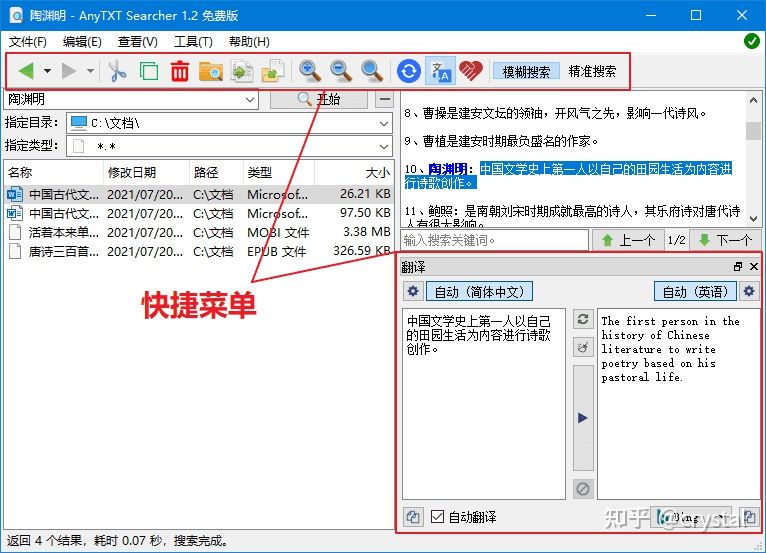The width and height of the screenshot is (766, 553).
Task: Open the 文件(F) menu
Action: point(28,42)
